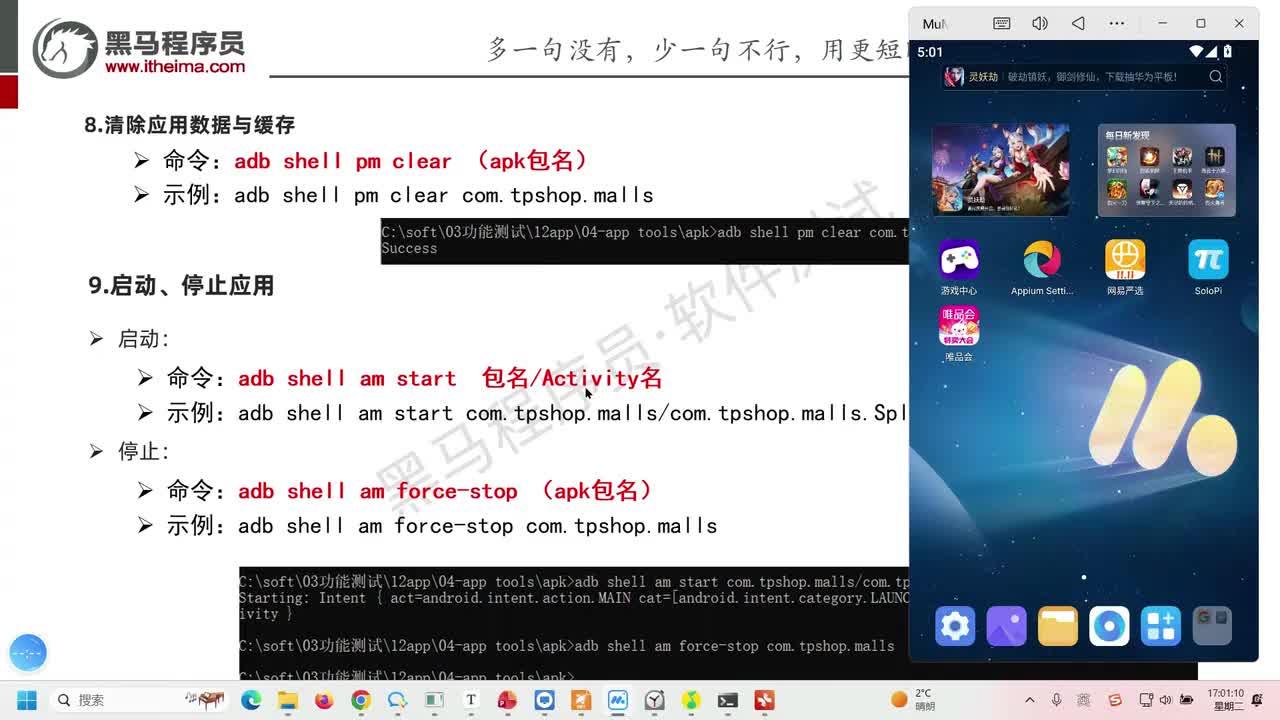Click the Success output in the console image
Screen dimensions: 1280x720
(x=409, y=248)
